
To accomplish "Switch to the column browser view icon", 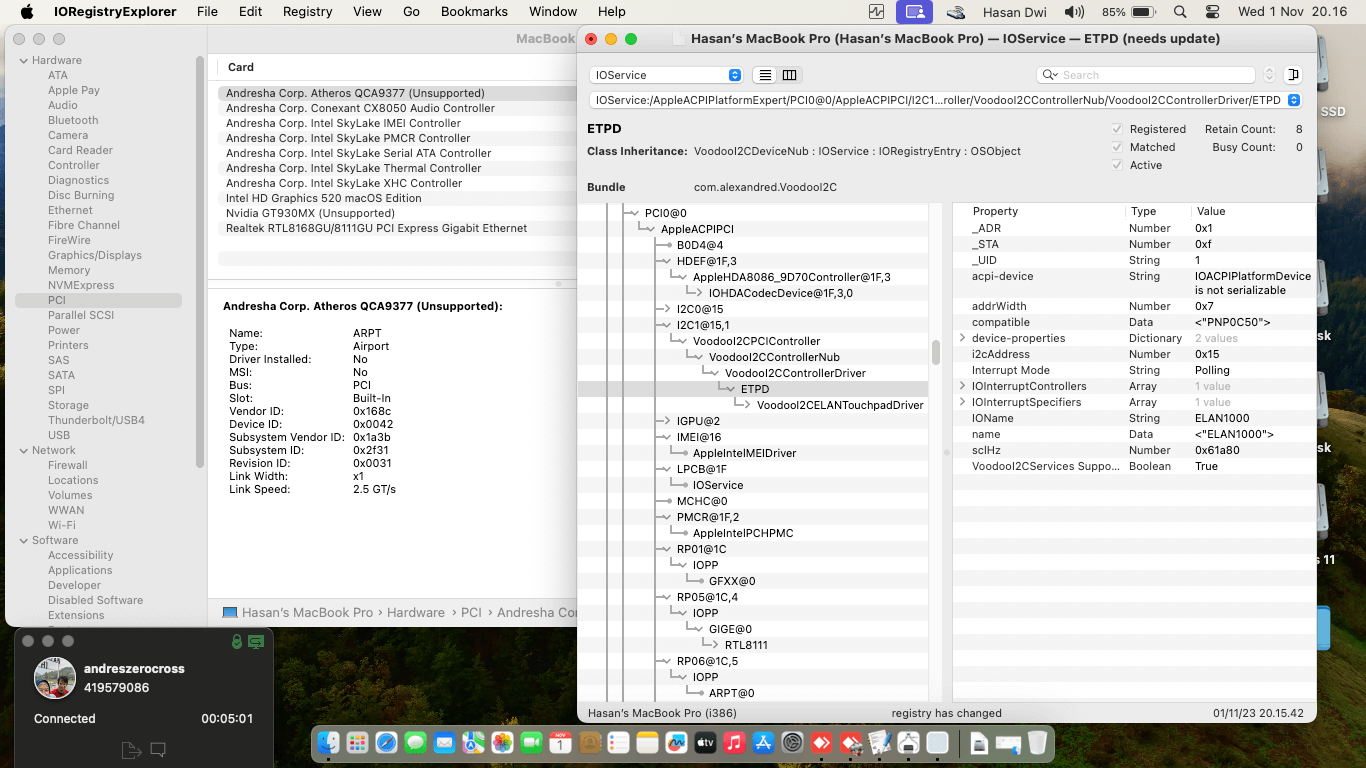I will coord(789,75).
